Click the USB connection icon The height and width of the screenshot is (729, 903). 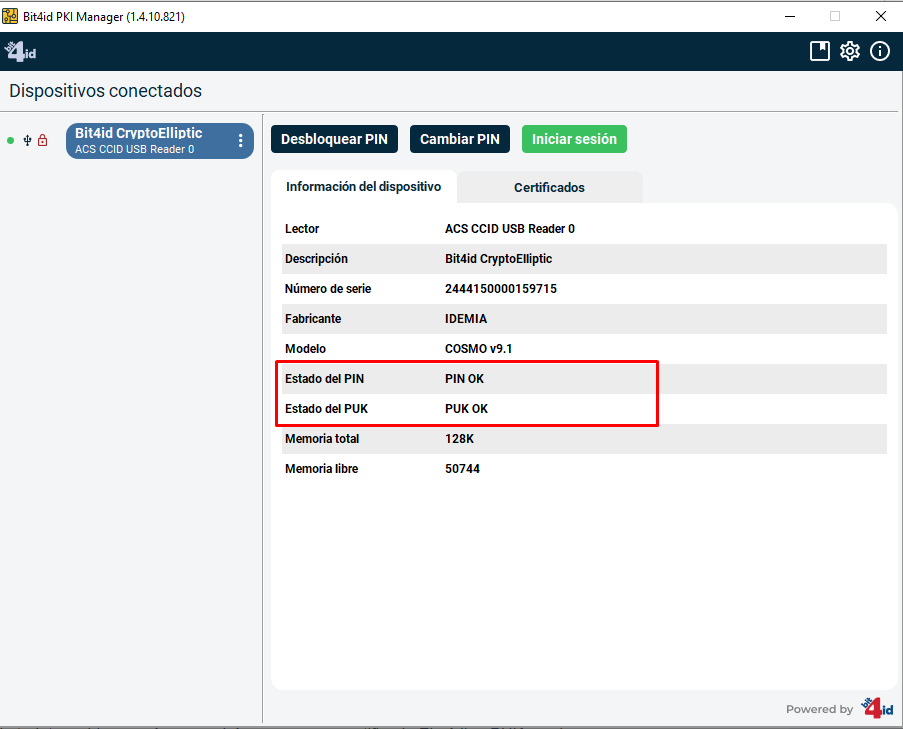click(x=27, y=141)
